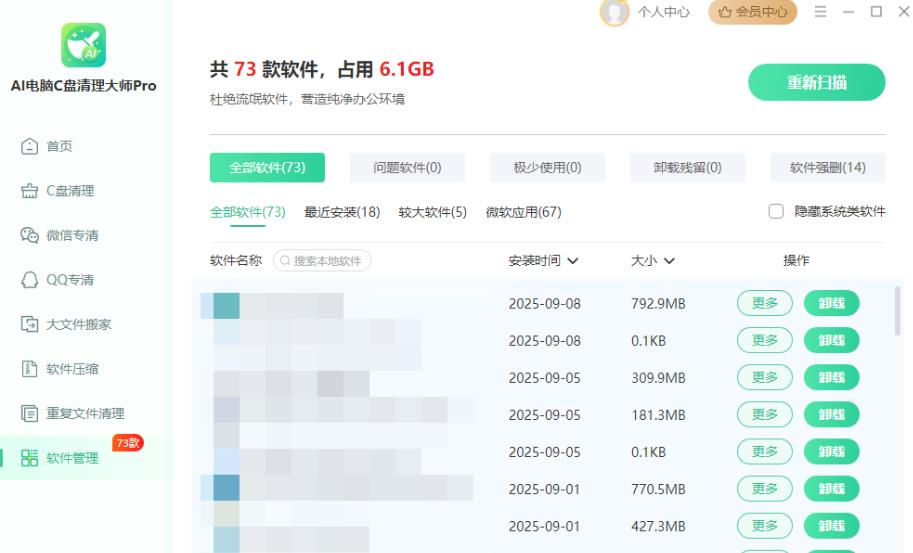
Task: Select 最近安装(18) sub-tab
Action: 342,212
